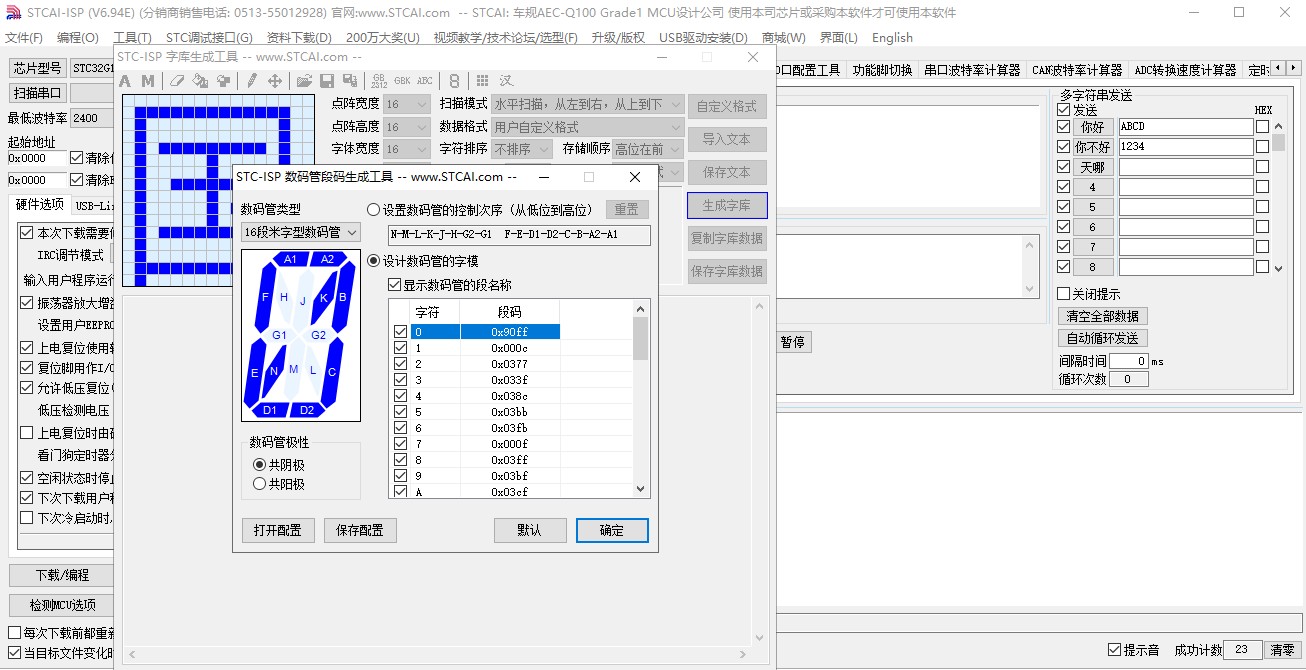1306x670 pixels.
Task: Toggle 关闭提示 checkbox in multi-string panel
Action: (x=1064, y=294)
